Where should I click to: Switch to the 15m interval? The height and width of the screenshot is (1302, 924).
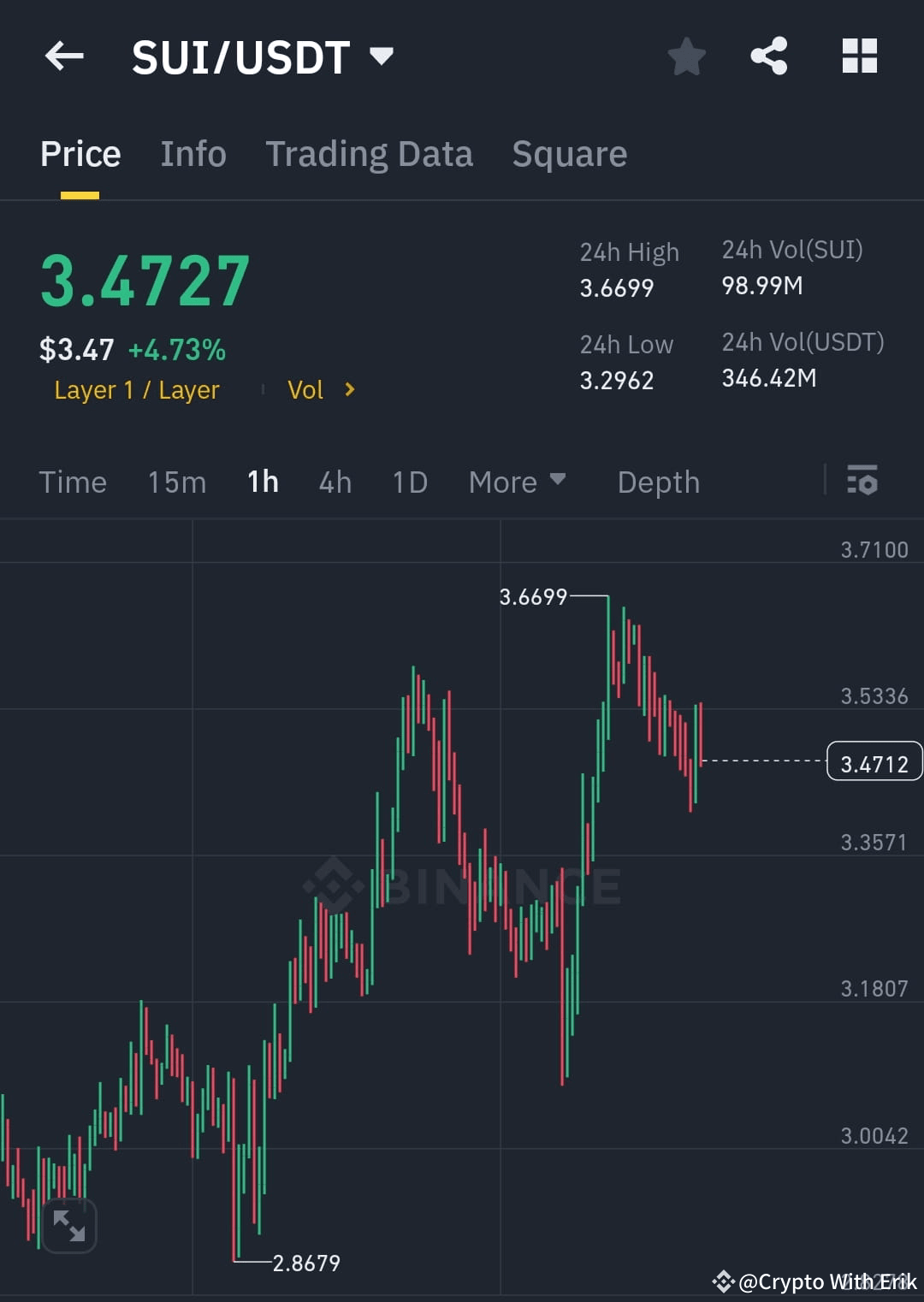click(176, 482)
